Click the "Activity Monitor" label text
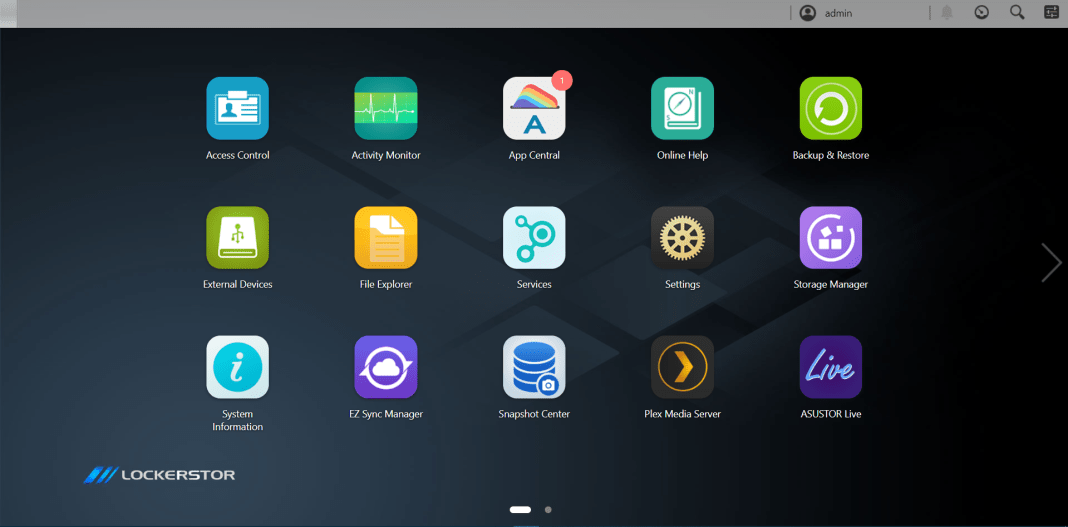This screenshot has width=1068, height=527. 386,155
